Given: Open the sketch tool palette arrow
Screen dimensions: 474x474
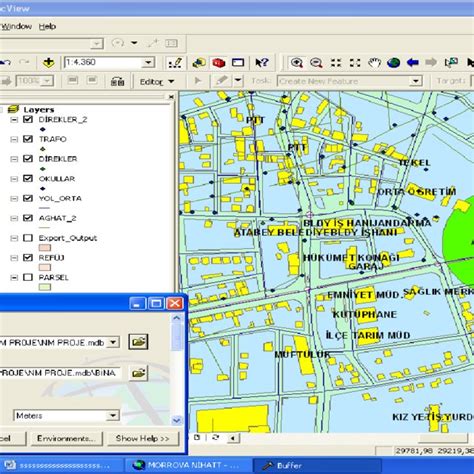Looking at the screenshot, I should [x=238, y=81].
